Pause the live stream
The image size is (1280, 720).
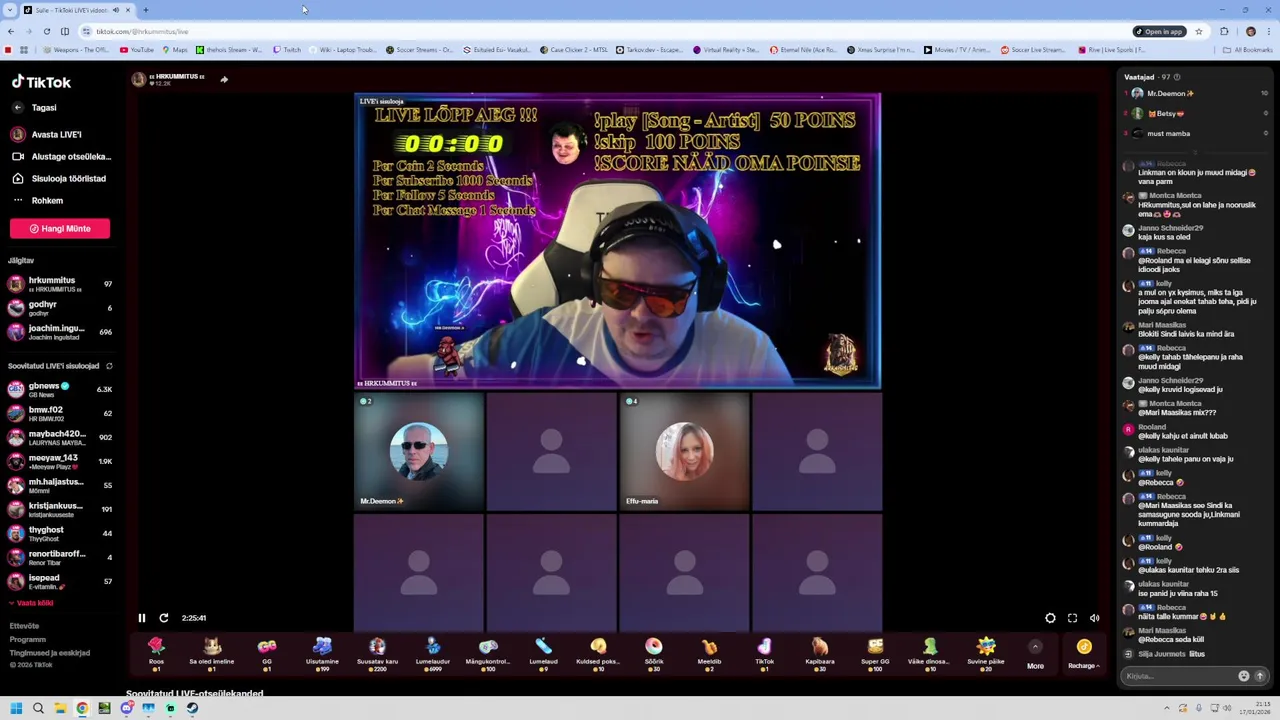(x=142, y=618)
